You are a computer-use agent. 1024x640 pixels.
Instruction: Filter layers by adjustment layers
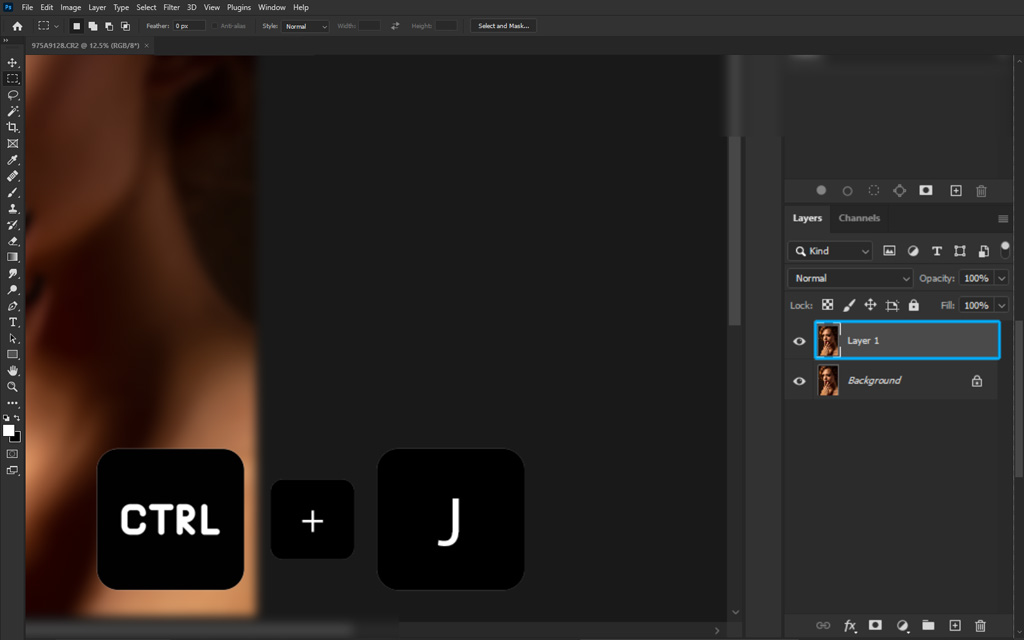tap(913, 251)
